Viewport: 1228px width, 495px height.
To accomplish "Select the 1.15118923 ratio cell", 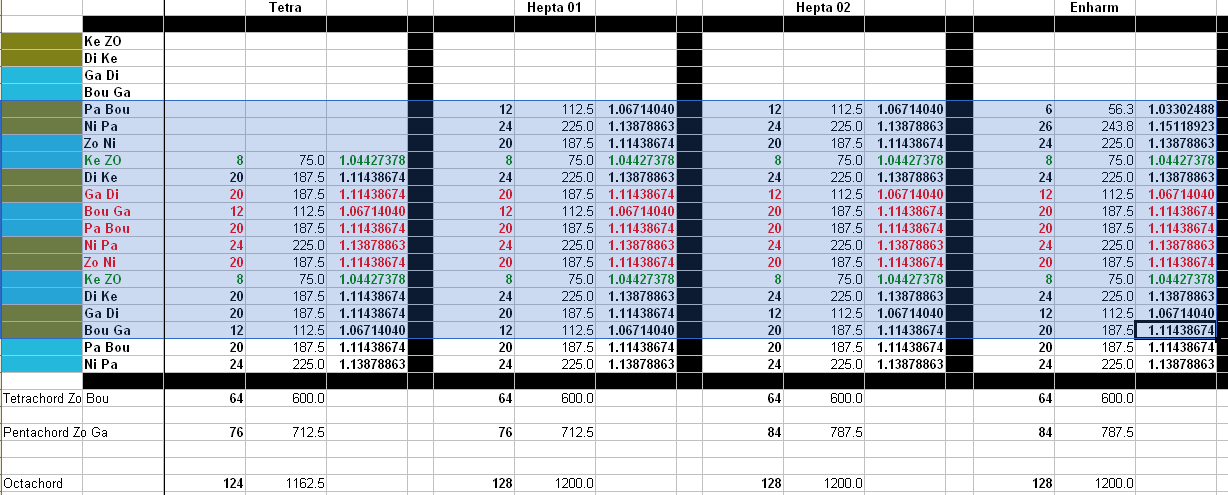I will coord(1175,126).
